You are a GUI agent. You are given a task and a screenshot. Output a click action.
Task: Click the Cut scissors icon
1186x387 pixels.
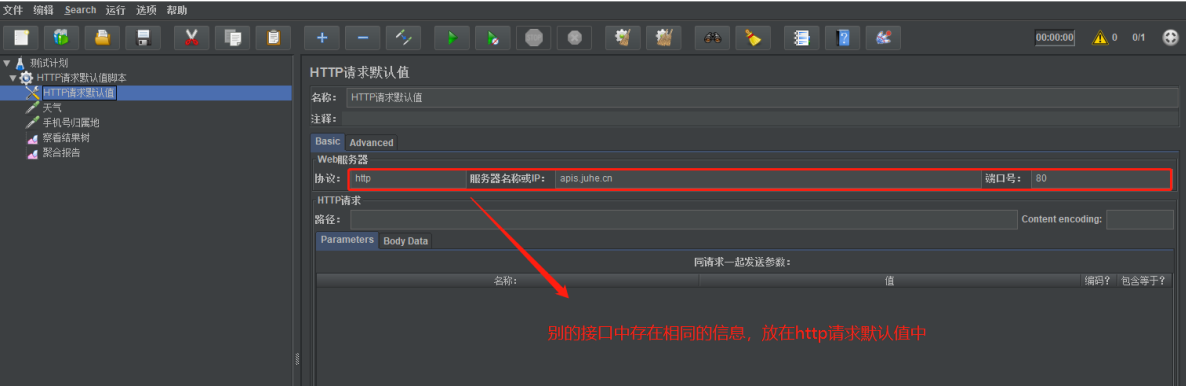click(191, 37)
